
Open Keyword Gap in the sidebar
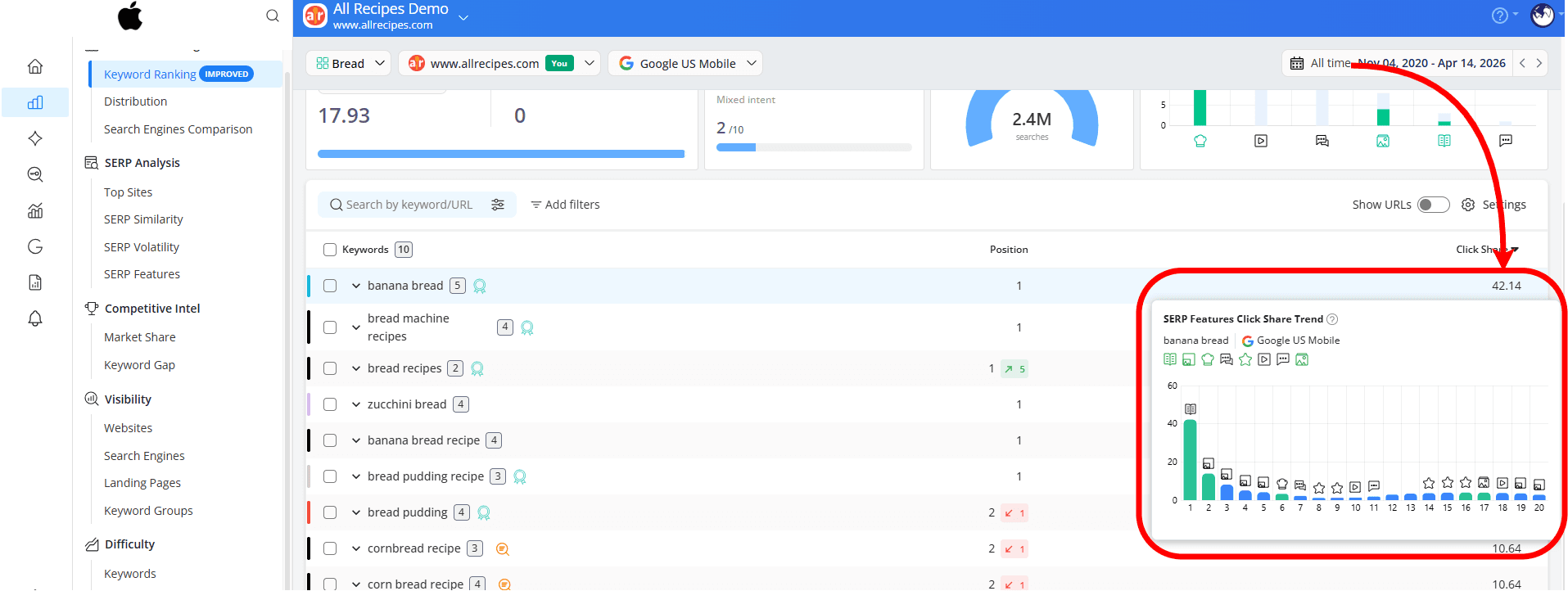[139, 365]
